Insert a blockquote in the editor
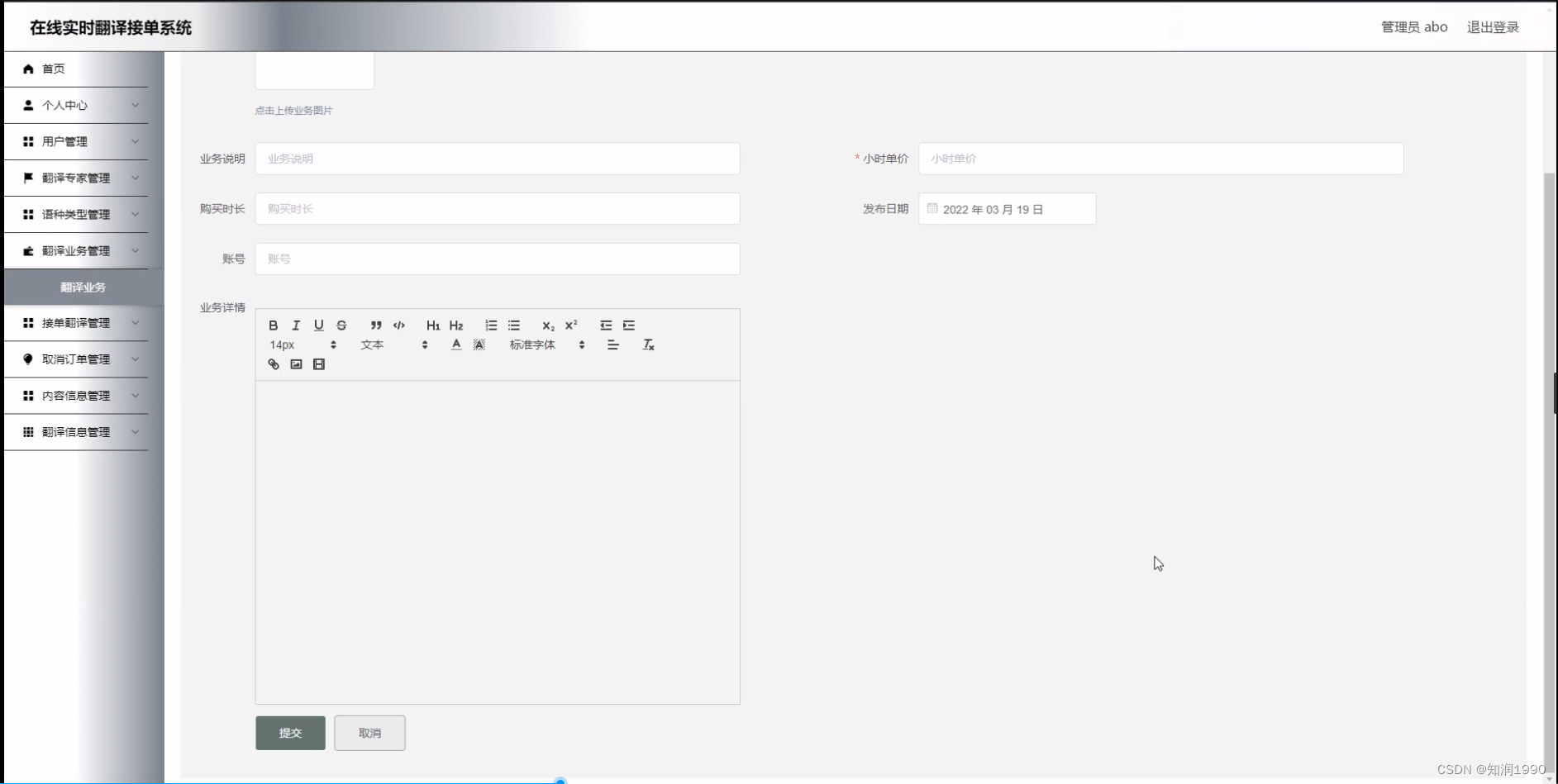 click(x=376, y=325)
